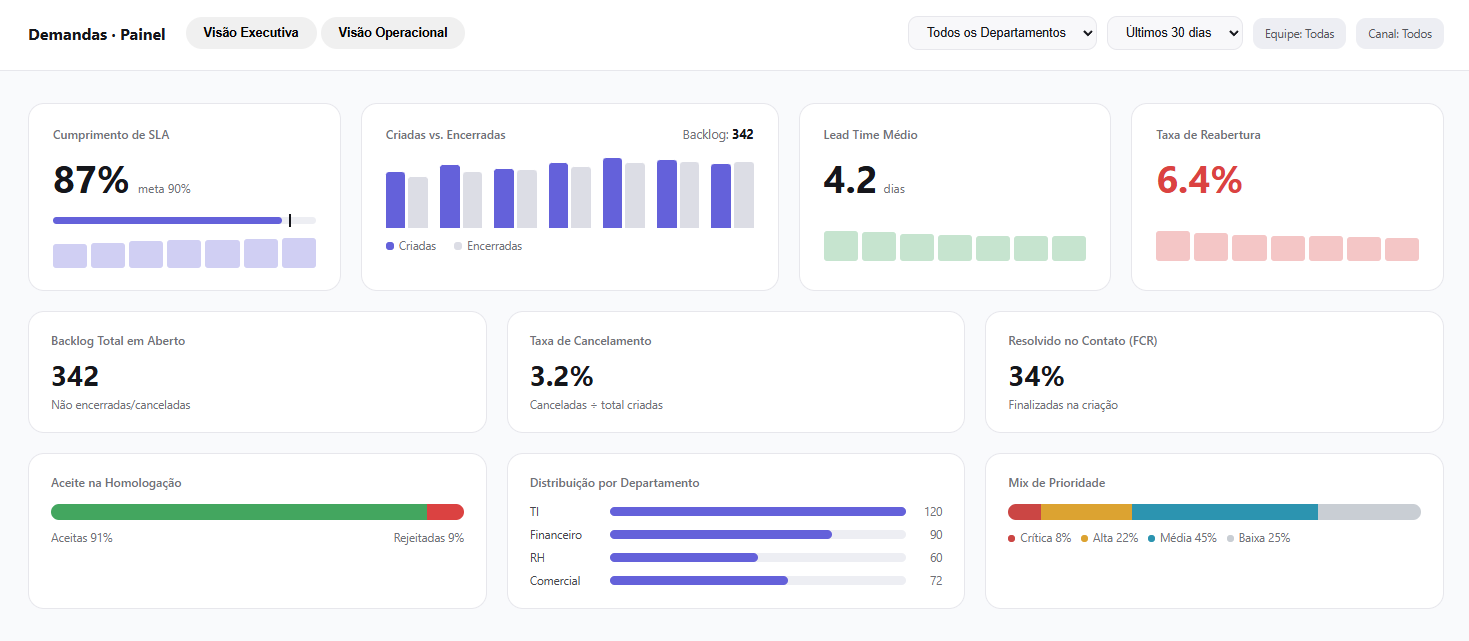Click the 4.2 dias lead time value

(x=864, y=180)
